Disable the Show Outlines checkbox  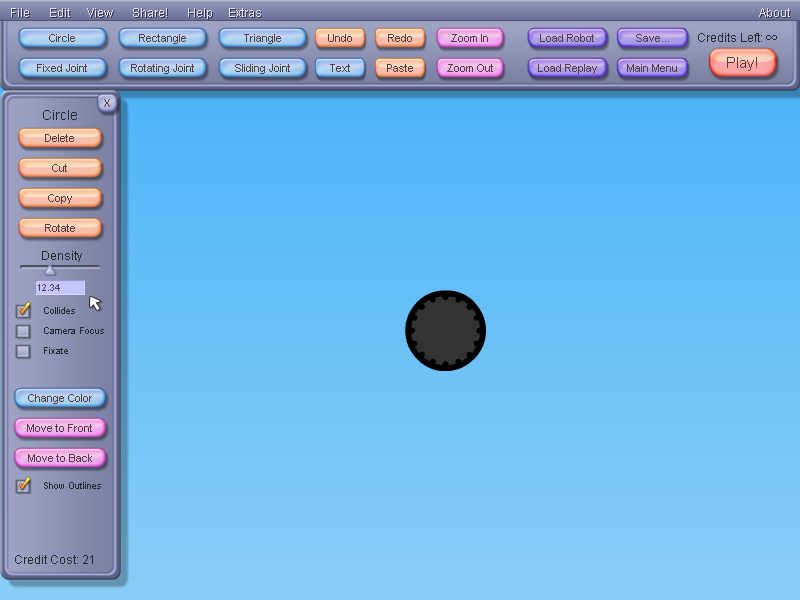click(x=23, y=486)
